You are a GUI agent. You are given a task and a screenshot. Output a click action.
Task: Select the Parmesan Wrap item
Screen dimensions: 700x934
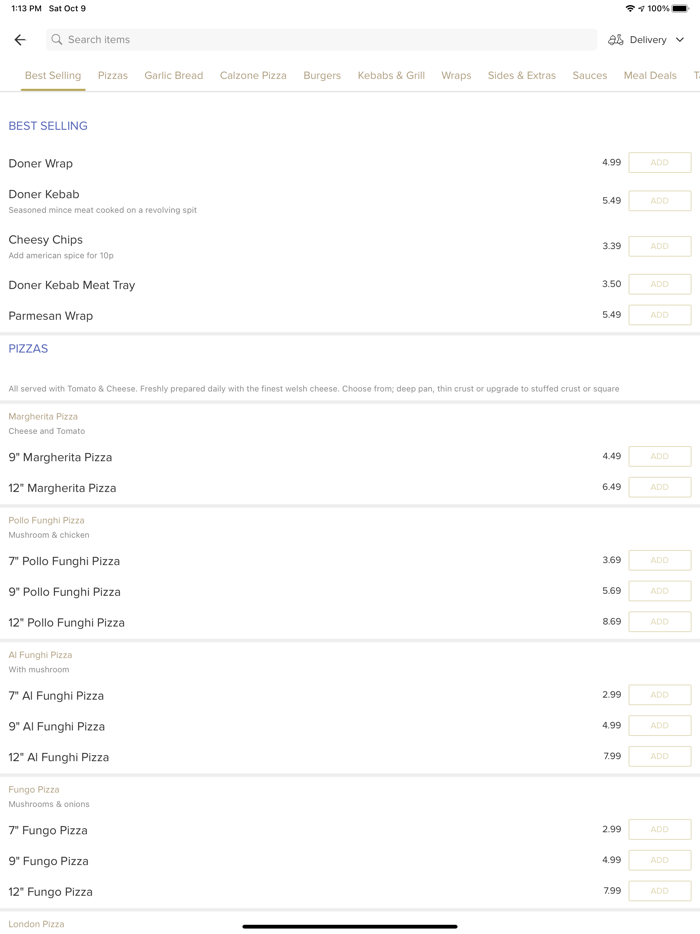pyautogui.click(x=51, y=316)
